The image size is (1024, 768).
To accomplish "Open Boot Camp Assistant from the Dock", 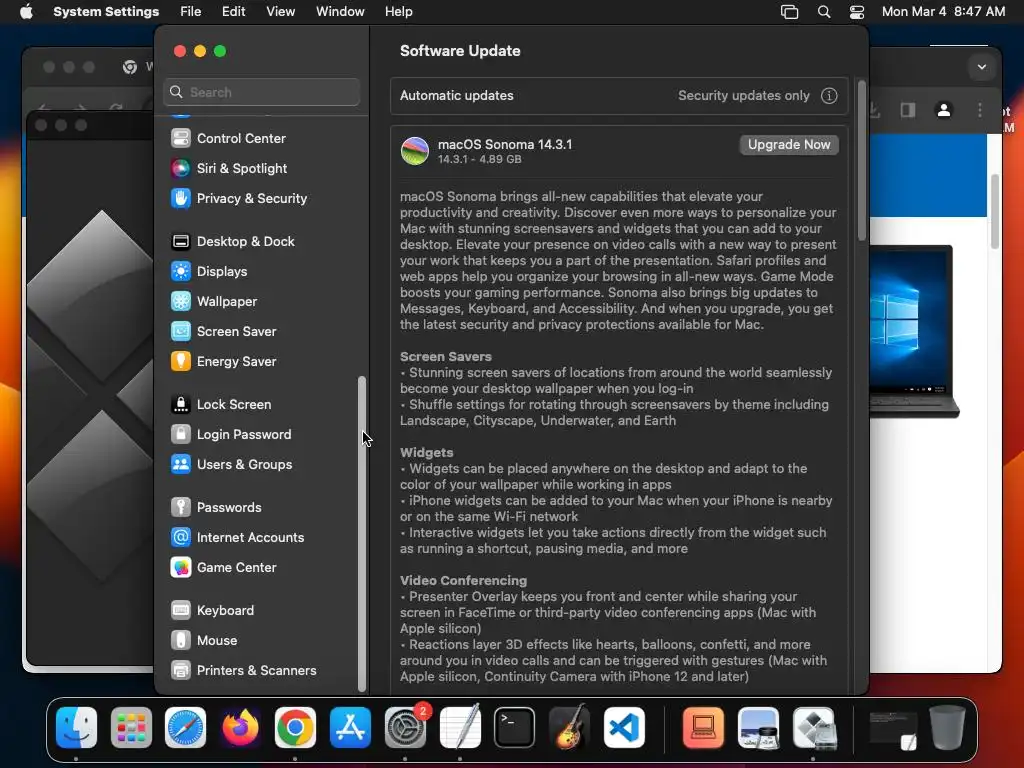I will coord(813,728).
